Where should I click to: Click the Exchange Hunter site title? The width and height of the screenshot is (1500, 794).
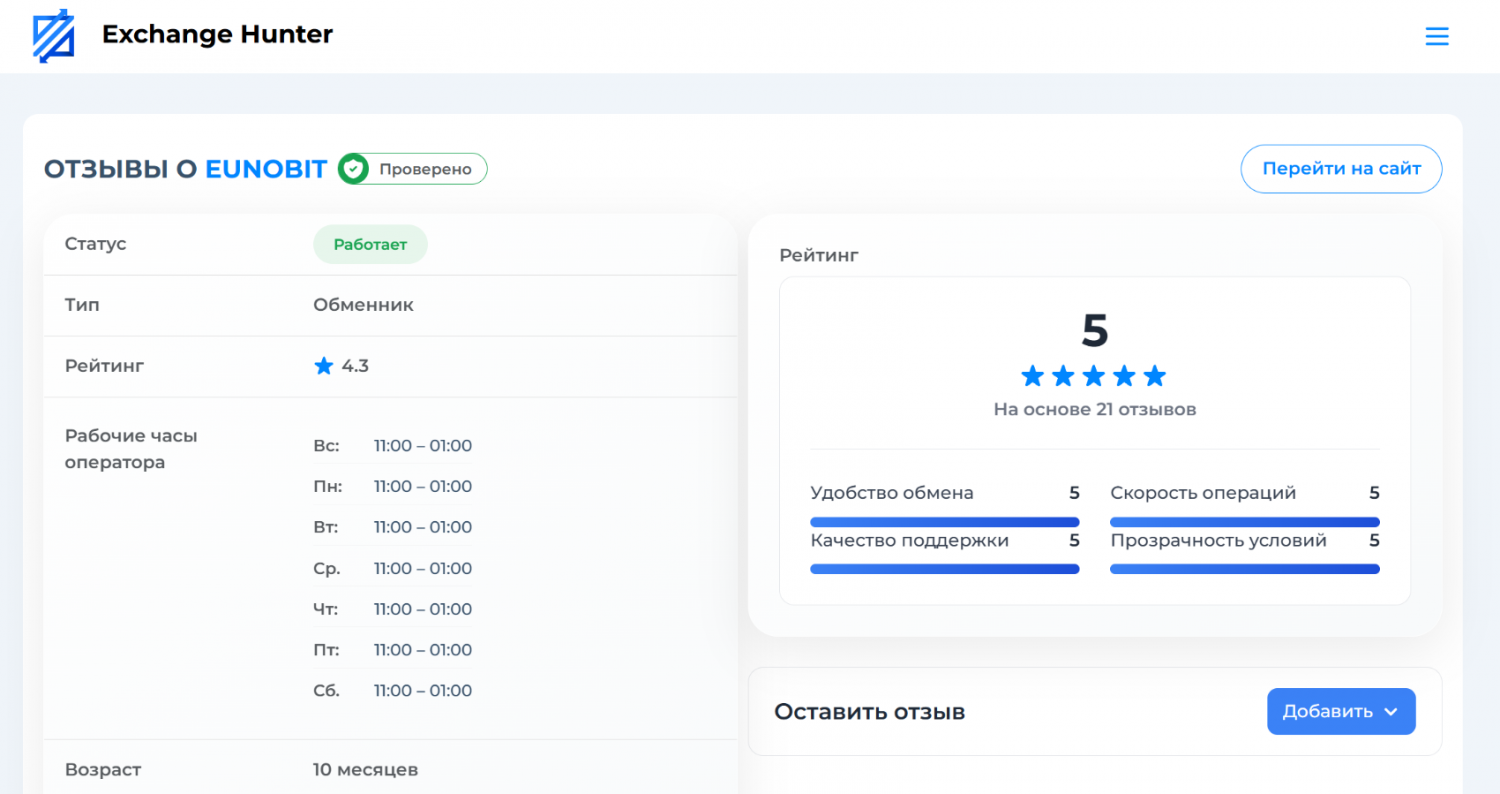[x=217, y=35]
